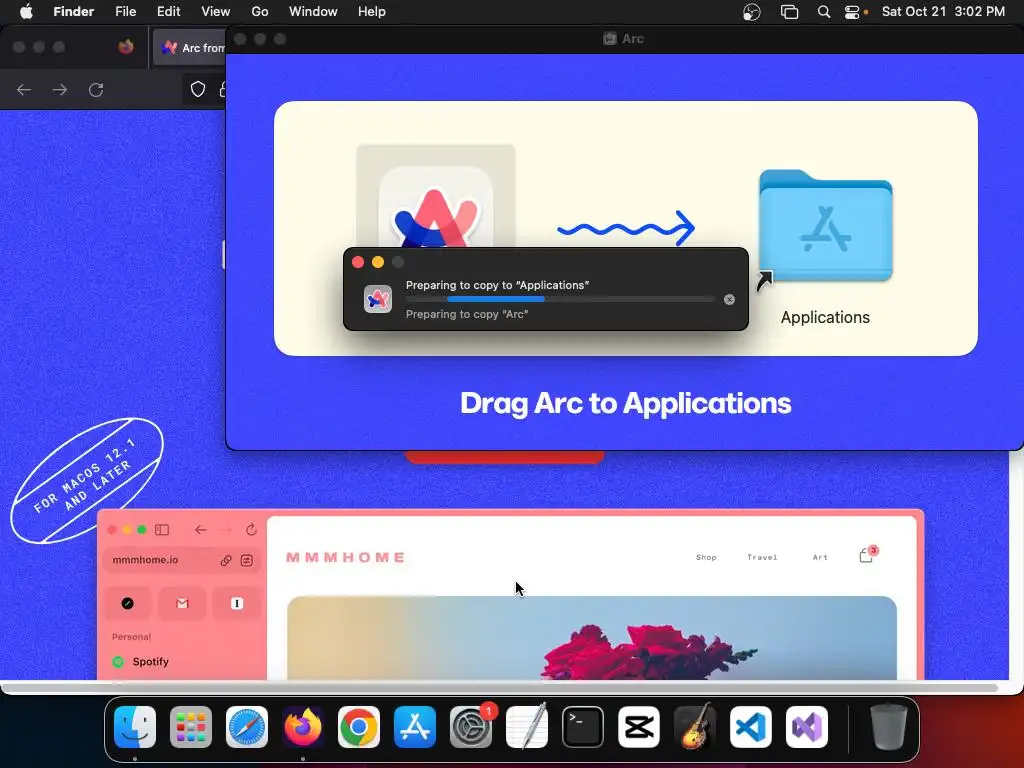Click the Firefox logo tab icon
This screenshot has width=1024, height=768.
(x=126, y=47)
